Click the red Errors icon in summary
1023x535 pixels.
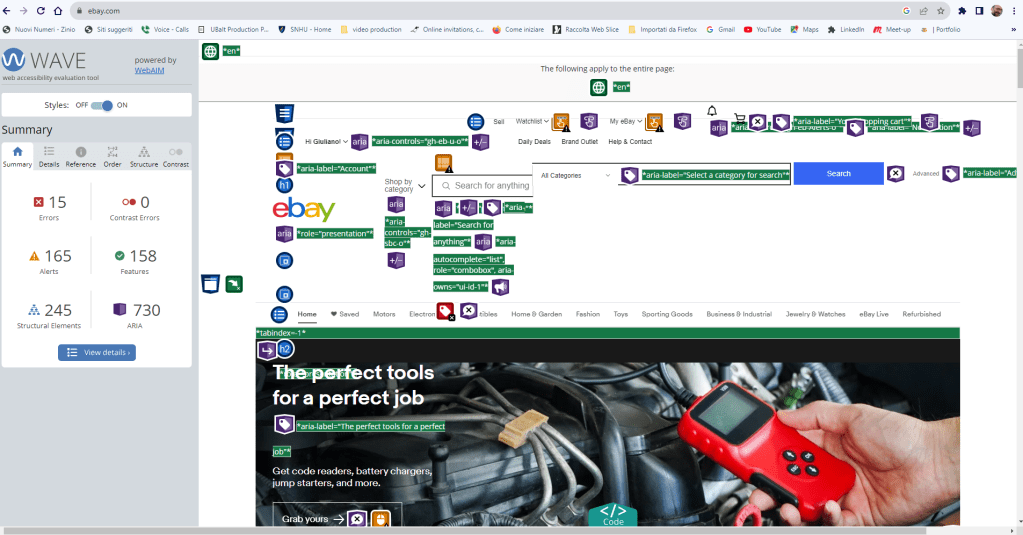tap(39, 202)
